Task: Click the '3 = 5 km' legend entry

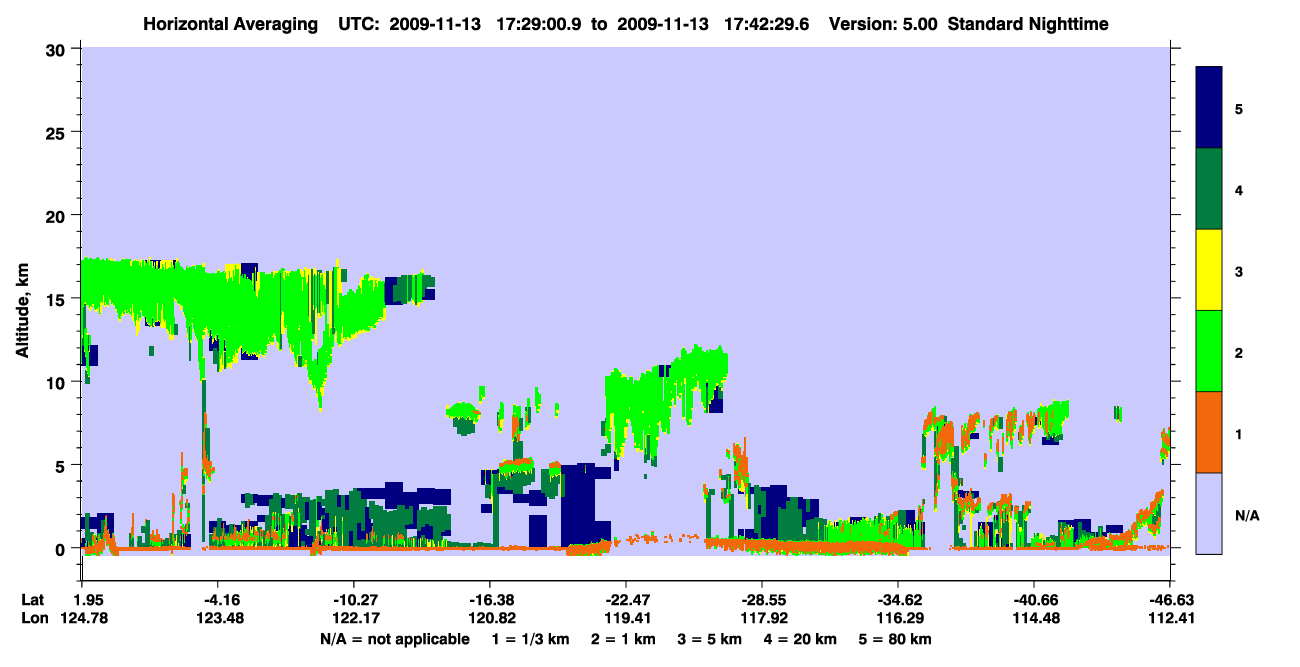Action: pyautogui.click(x=711, y=639)
